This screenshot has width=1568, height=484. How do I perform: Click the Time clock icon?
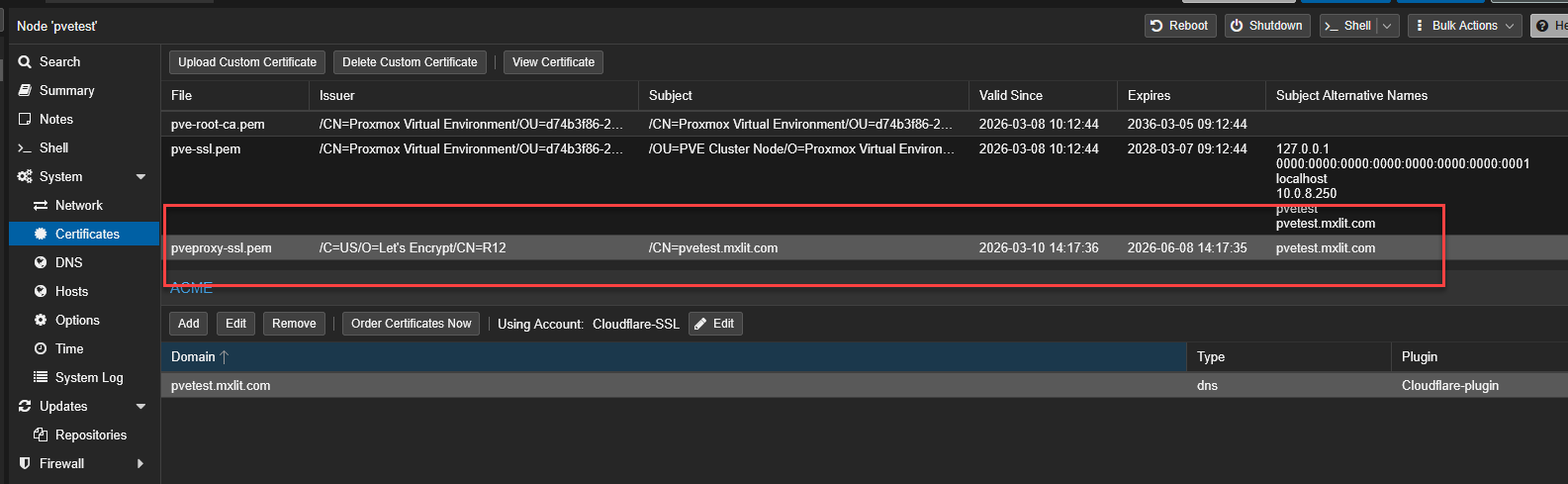coord(41,349)
